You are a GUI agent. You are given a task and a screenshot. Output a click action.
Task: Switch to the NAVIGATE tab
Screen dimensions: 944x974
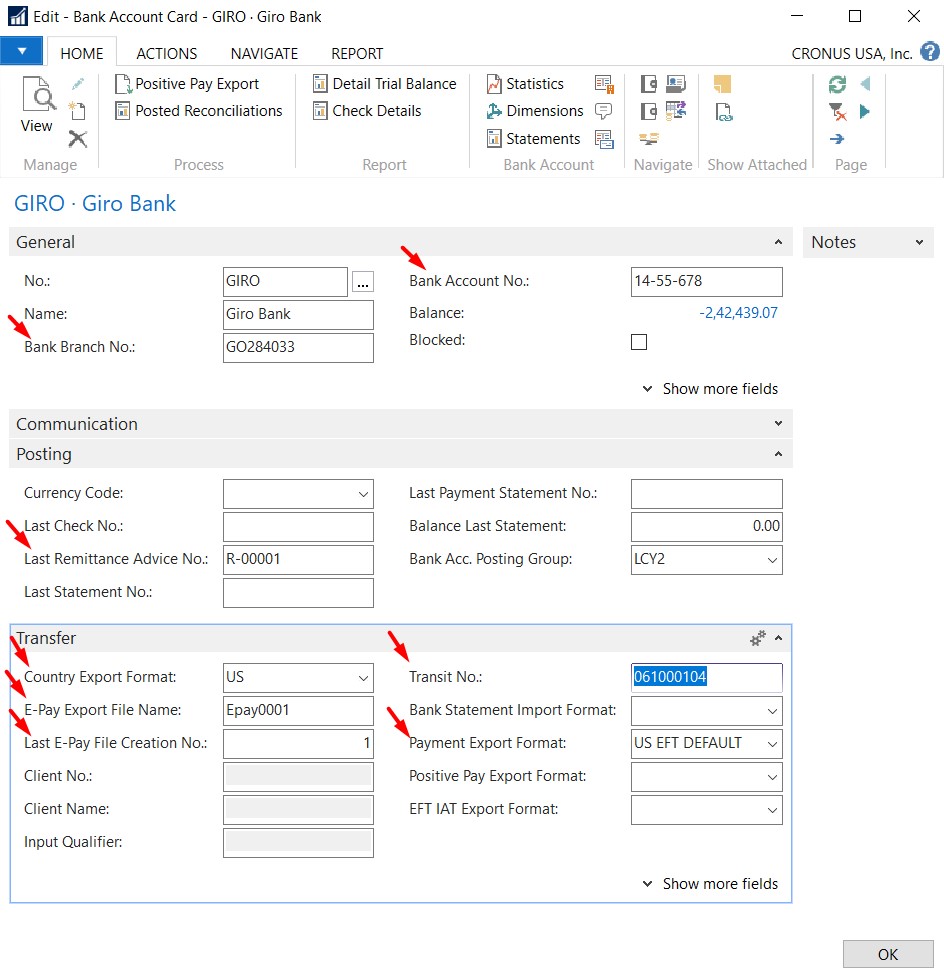pyautogui.click(x=264, y=53)
